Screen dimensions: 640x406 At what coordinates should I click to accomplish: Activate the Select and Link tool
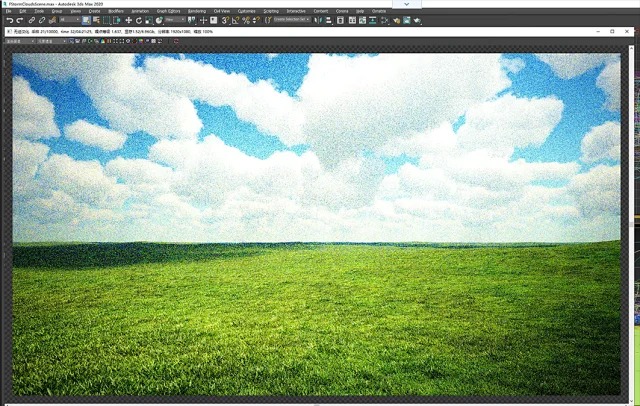coord(31,20)
